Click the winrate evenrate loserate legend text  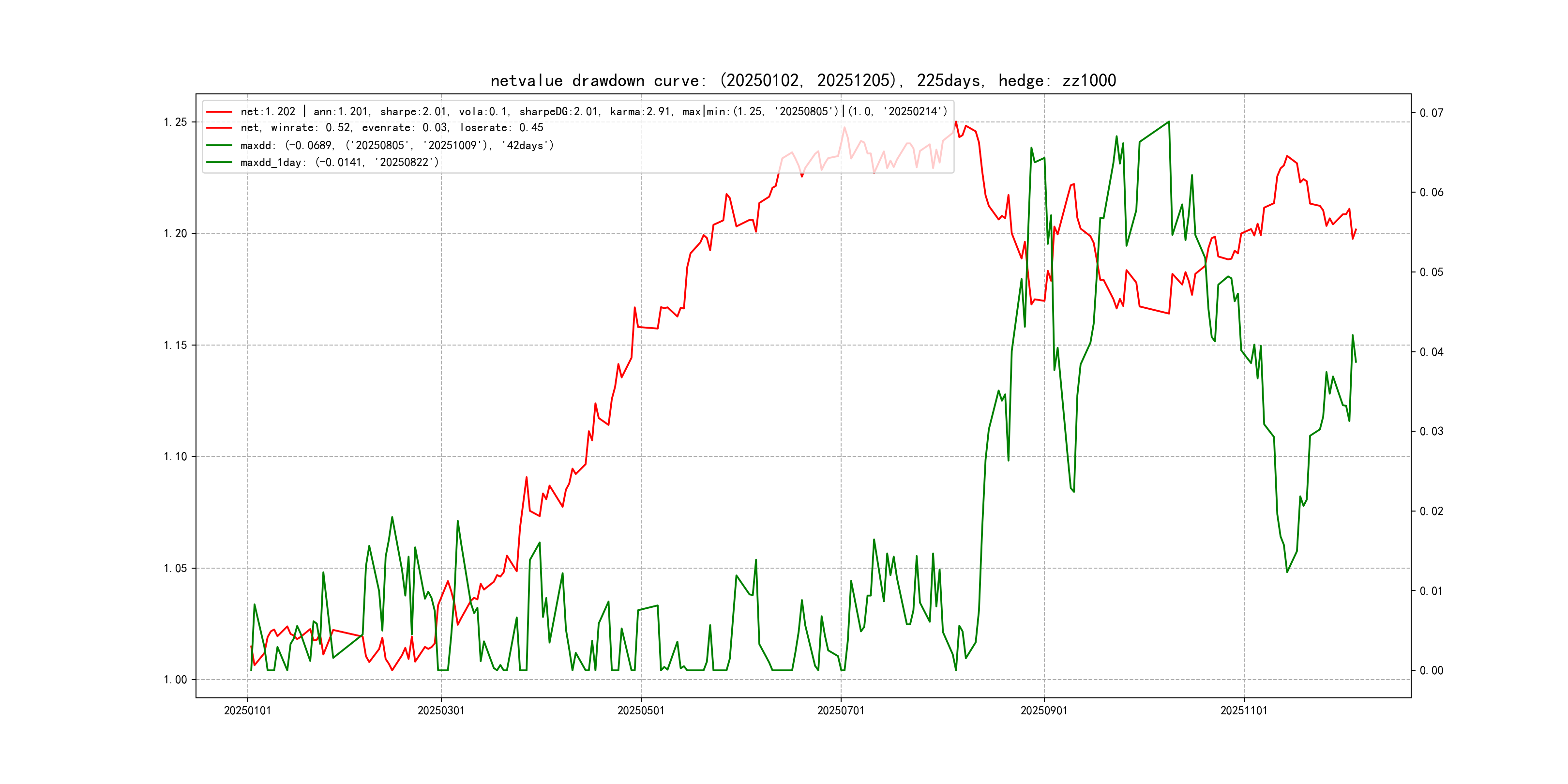pos(392,128)
